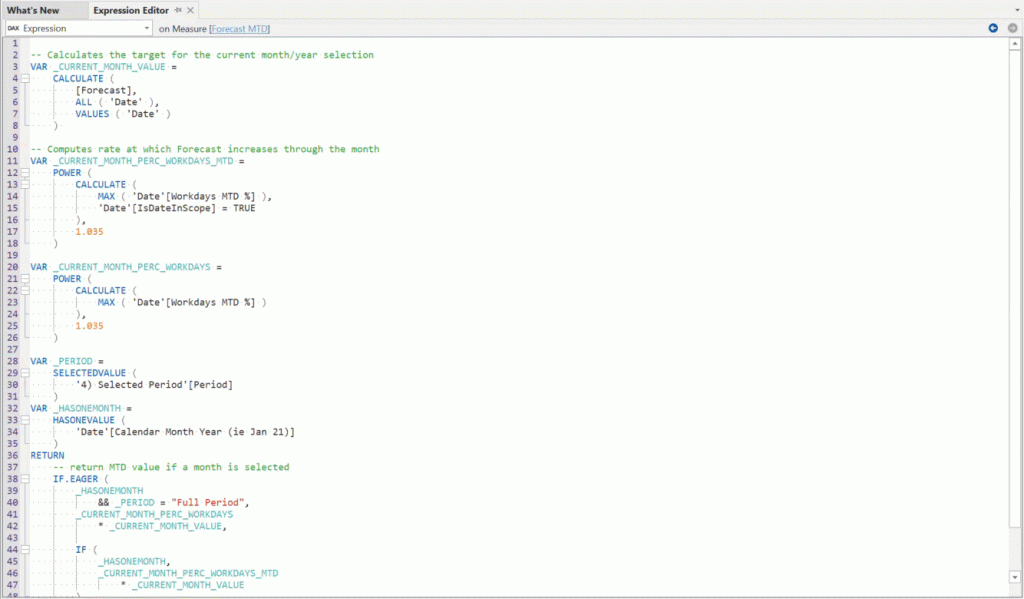Image resolution: width=1024 pixels, height=599 pixels.
Task: Click the gray forward-navigation arrow icon
Action: click(1013, 28)
